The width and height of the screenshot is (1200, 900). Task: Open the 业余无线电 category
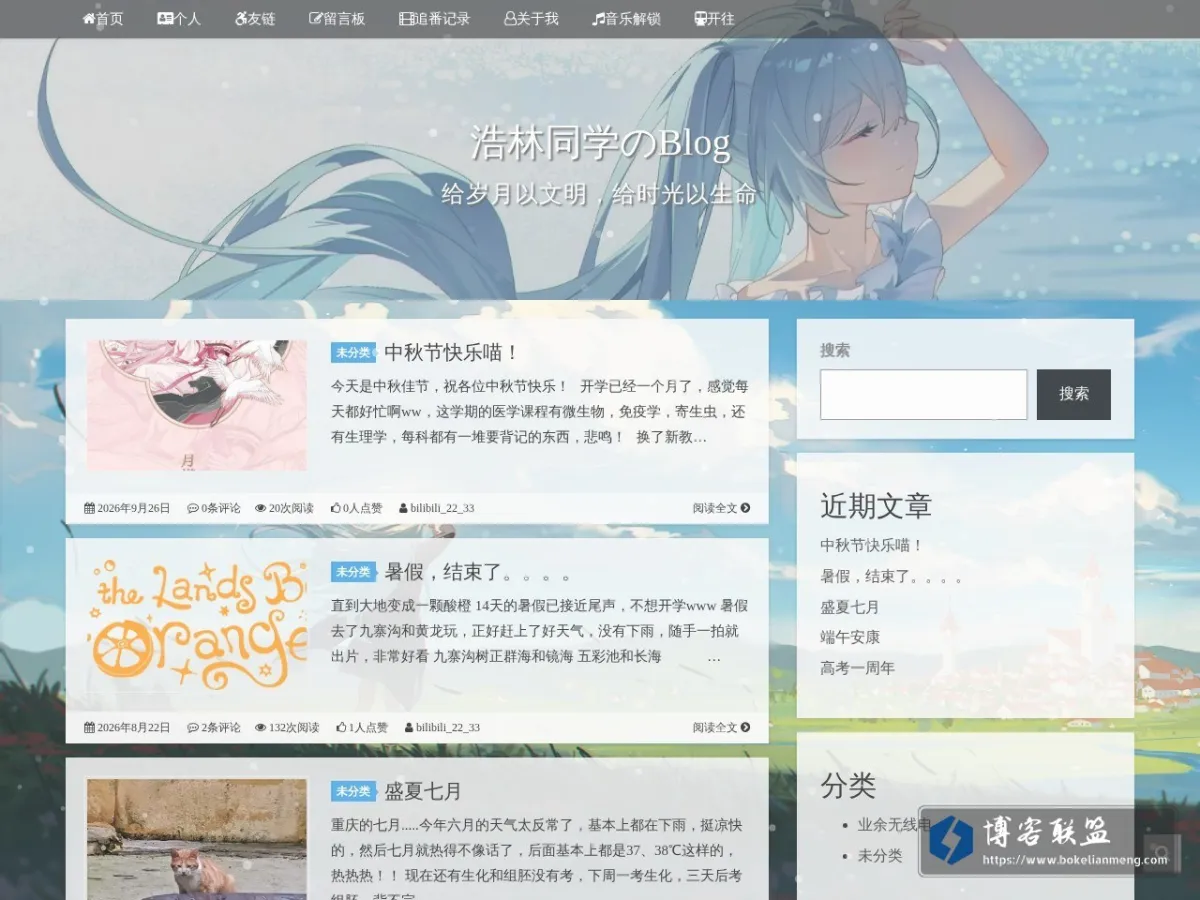(894, 825)
